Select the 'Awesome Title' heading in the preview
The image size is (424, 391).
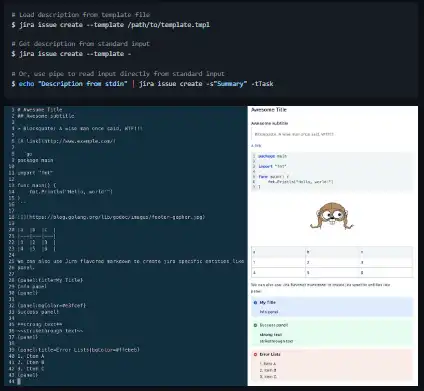point(269,110)
